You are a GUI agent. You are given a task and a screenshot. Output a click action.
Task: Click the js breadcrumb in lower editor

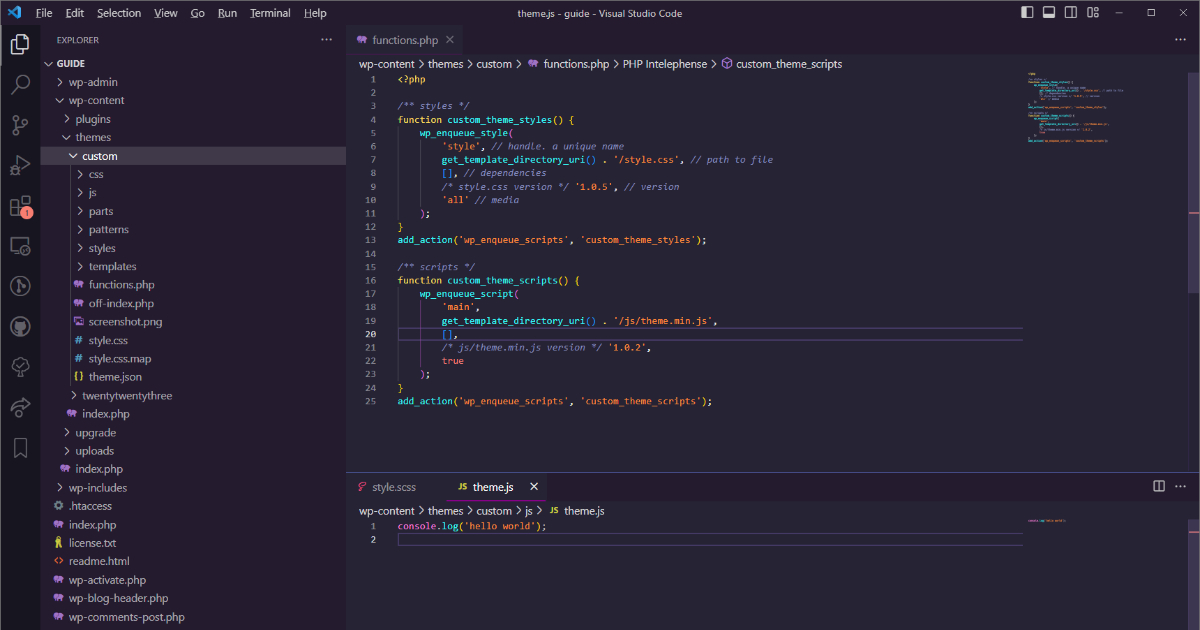529,511
